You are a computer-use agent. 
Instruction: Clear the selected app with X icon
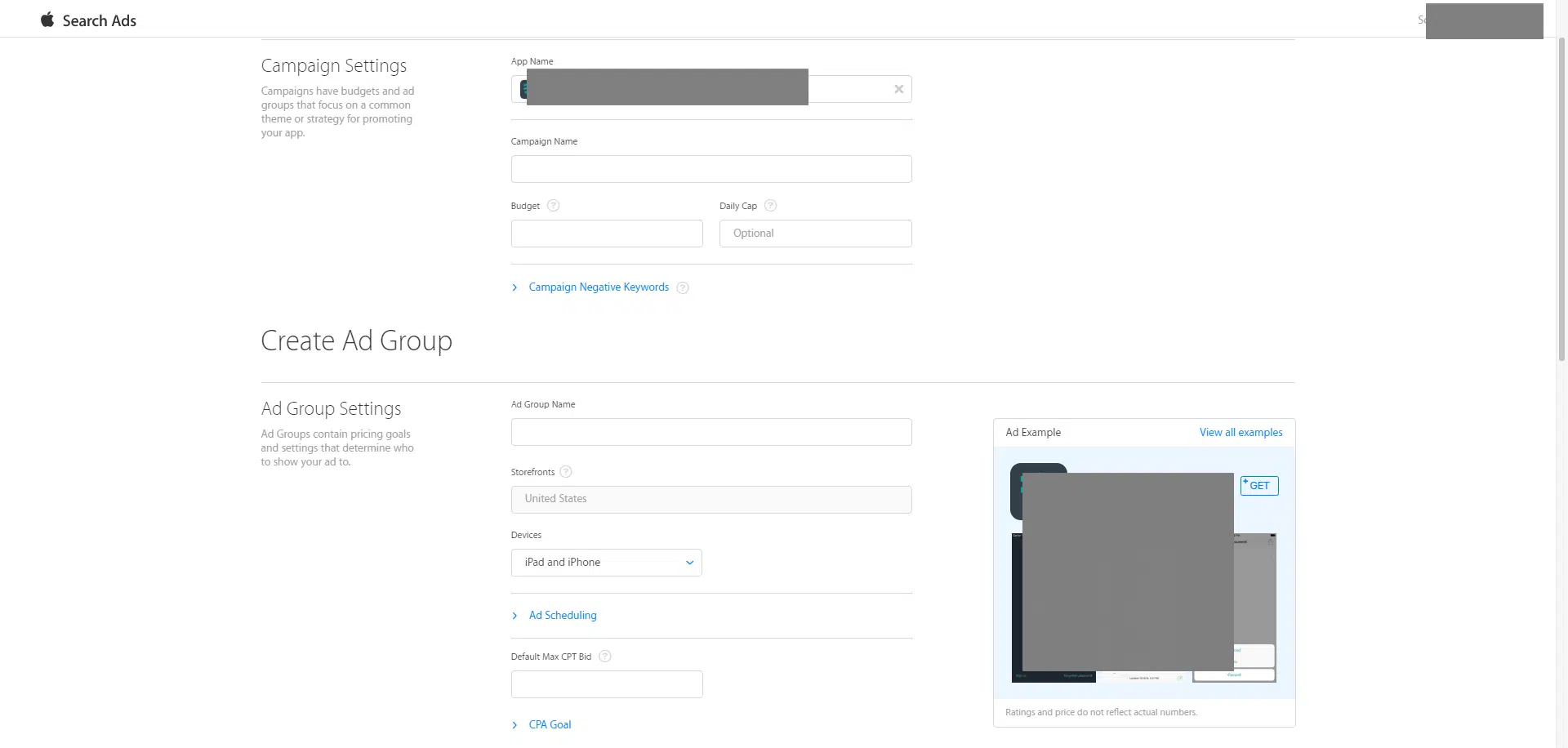[898, 89]
